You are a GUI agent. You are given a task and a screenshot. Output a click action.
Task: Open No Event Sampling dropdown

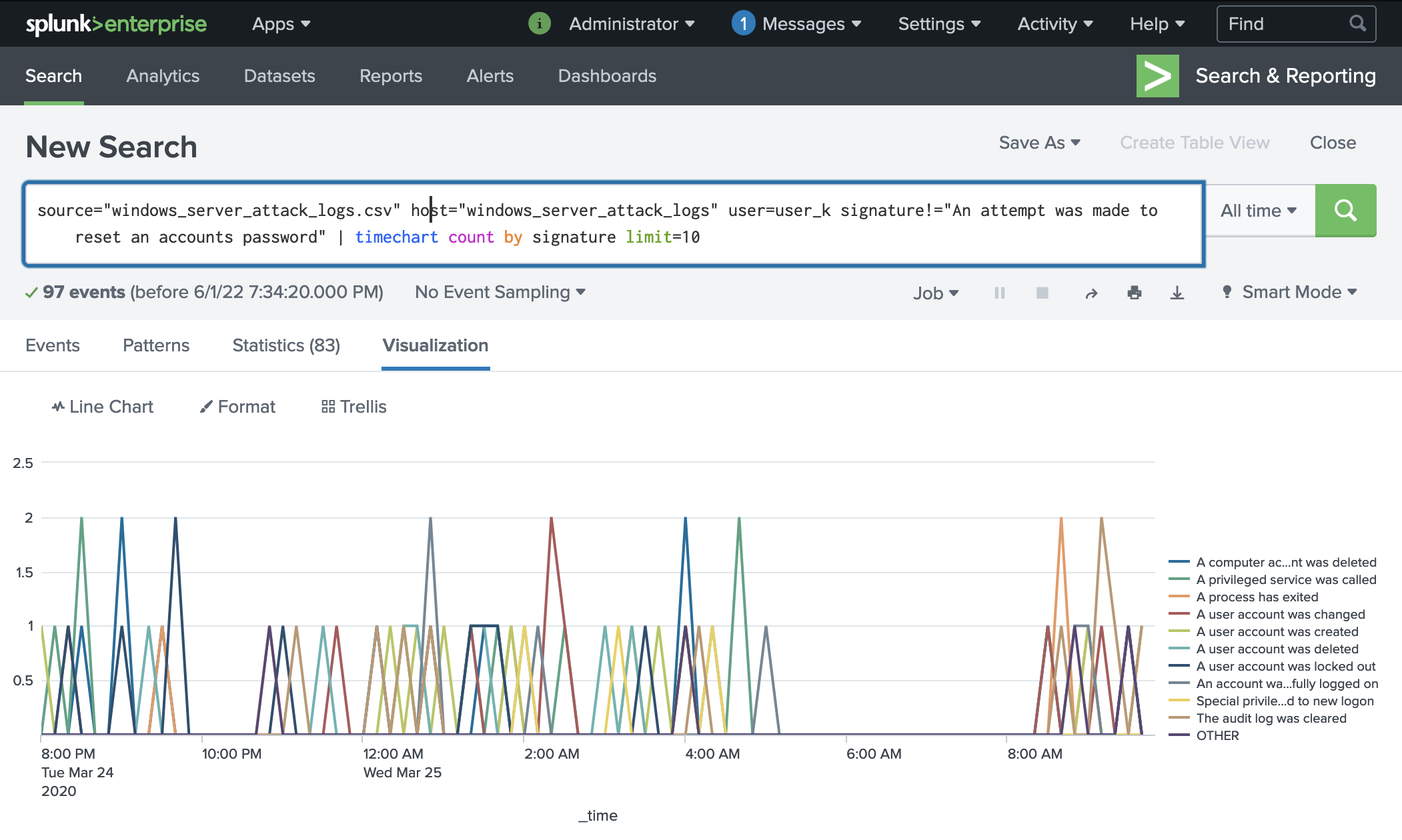tap(500, 292)
